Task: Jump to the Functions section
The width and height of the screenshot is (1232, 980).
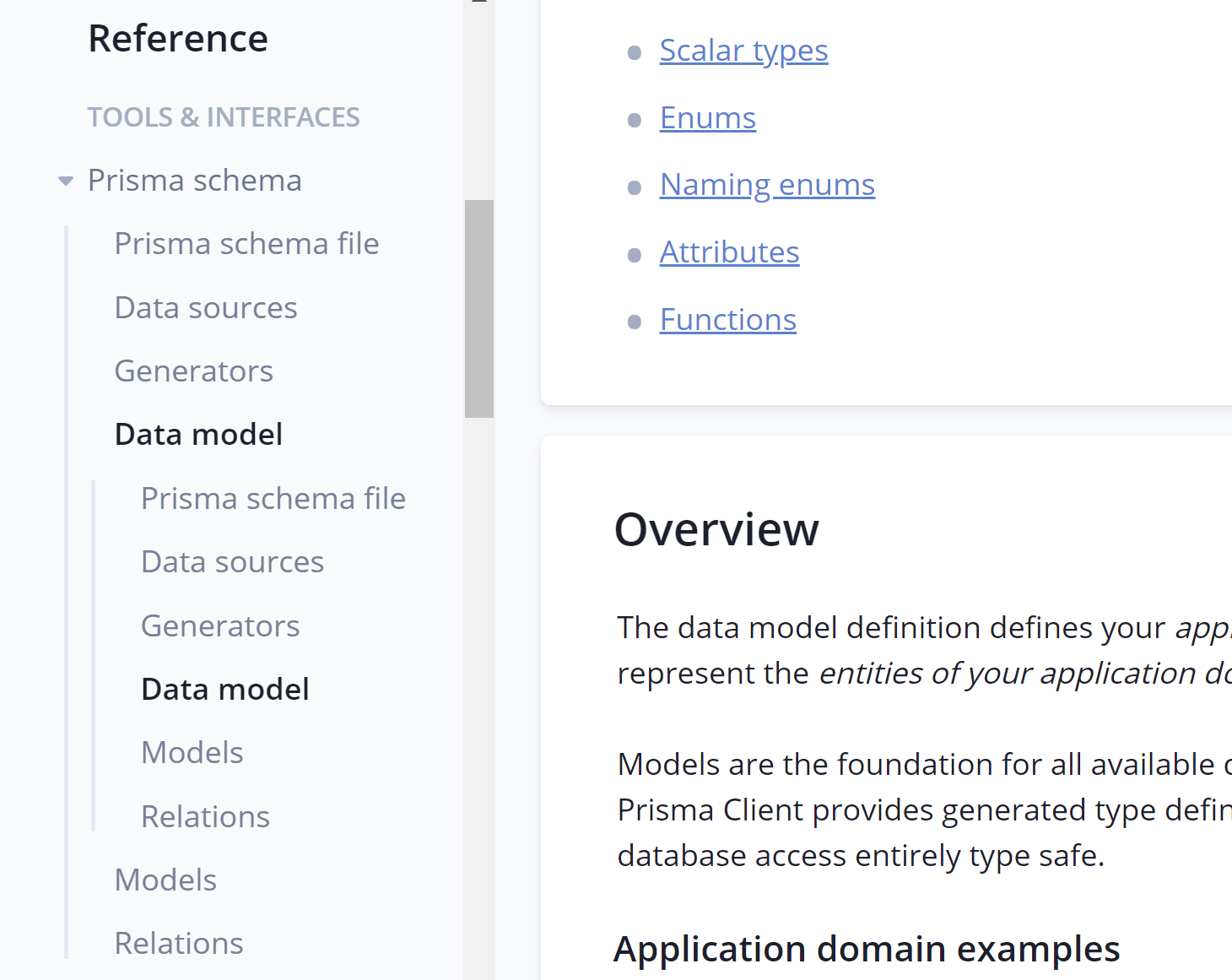Action: click(x=727, y=319)
